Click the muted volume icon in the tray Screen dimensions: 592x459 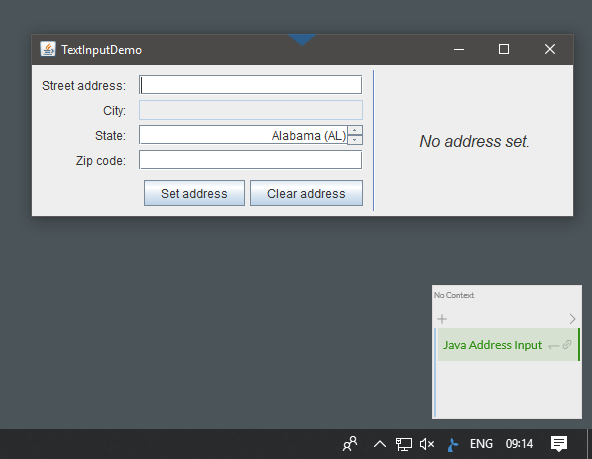(x=427, y=444)
